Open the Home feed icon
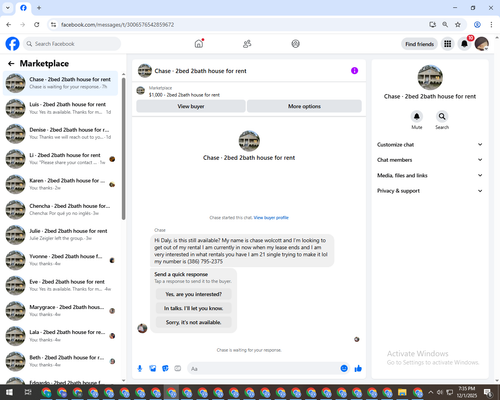500x400 pixels. (x=199, y=44)
